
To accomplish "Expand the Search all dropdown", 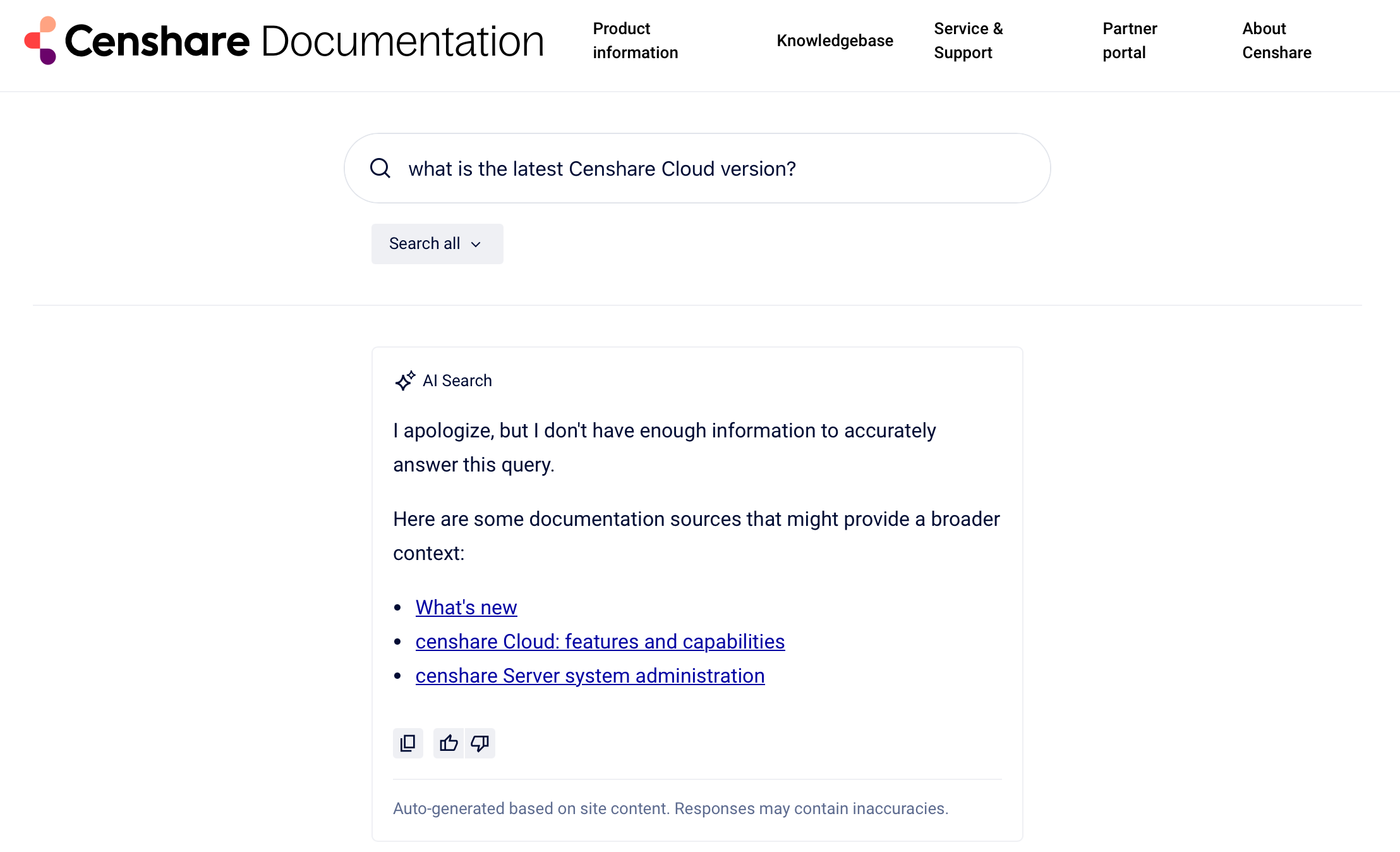I will tap(437, 244).
